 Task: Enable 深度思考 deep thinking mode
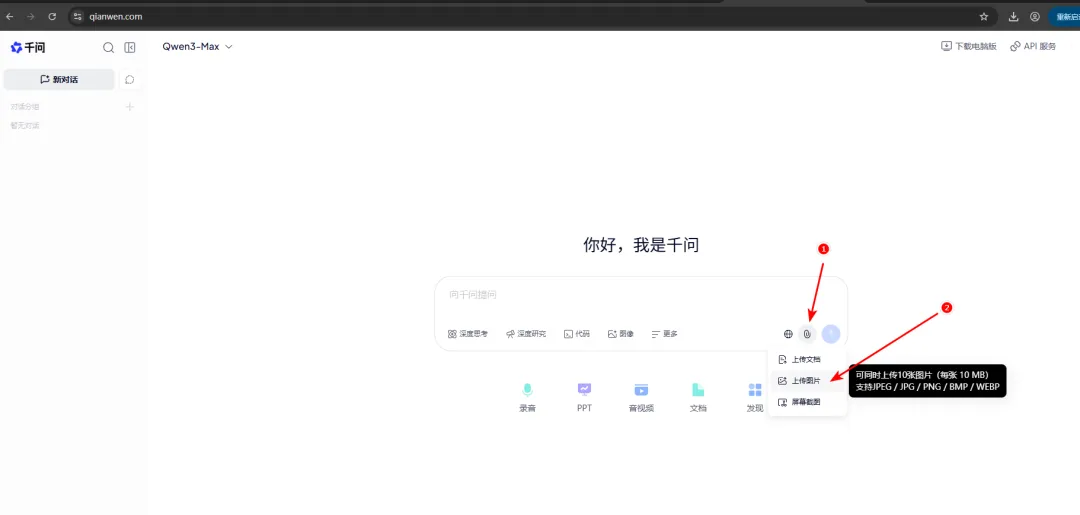coord(468,334)
